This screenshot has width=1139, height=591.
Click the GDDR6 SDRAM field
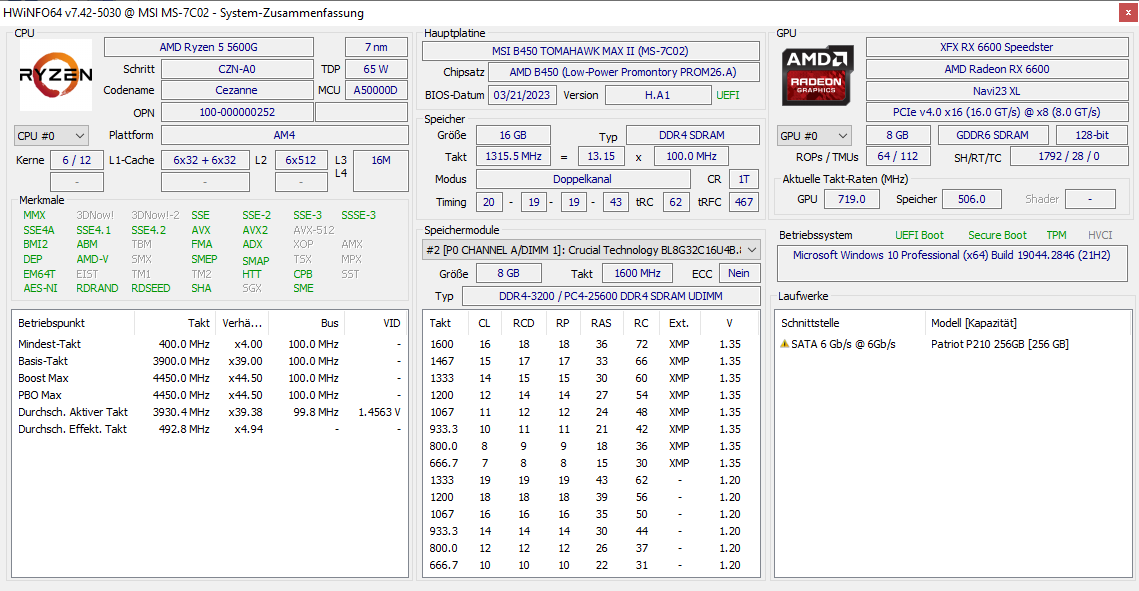(x=992, y=135)
